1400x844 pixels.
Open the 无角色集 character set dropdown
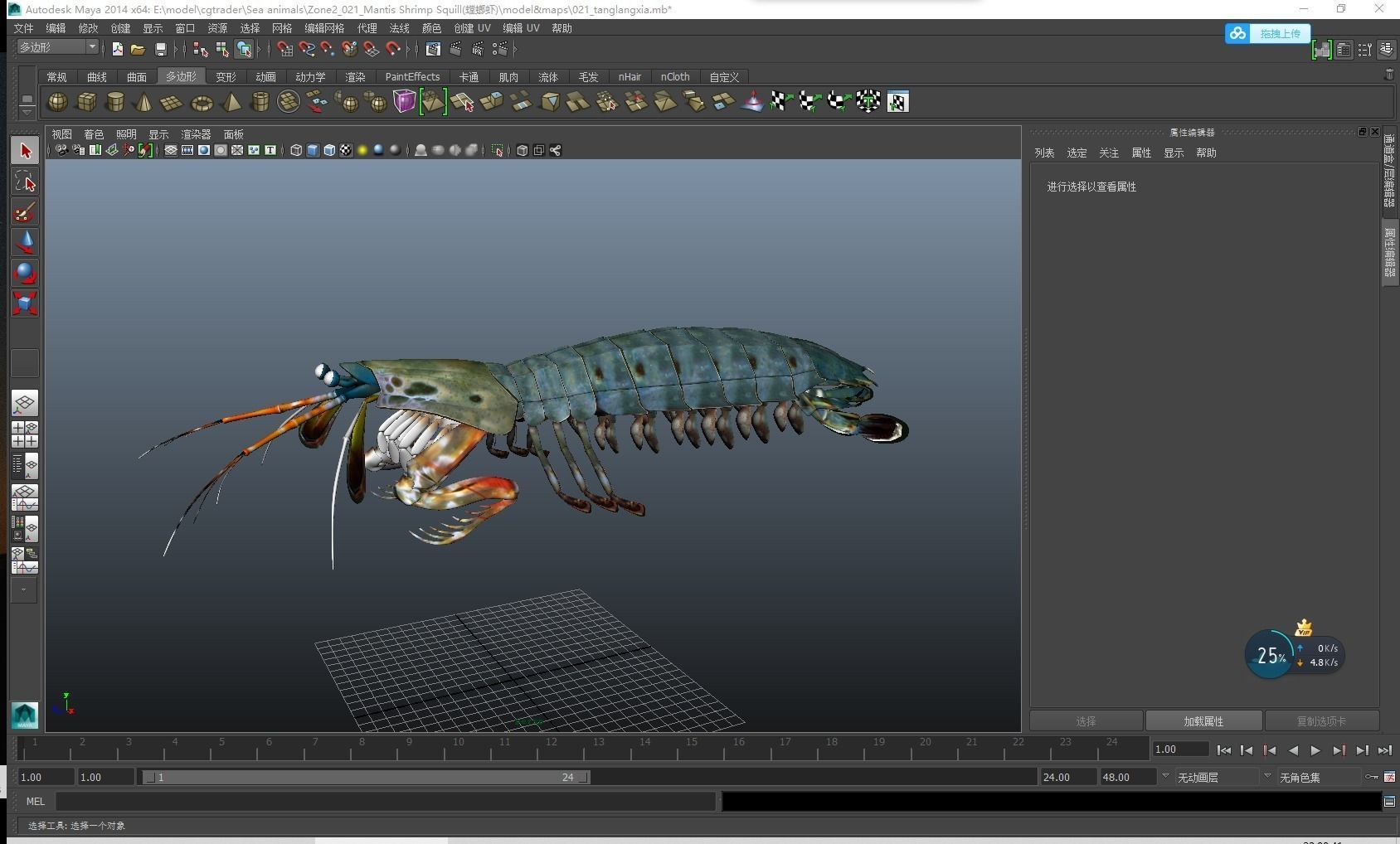click(1267, 777)
